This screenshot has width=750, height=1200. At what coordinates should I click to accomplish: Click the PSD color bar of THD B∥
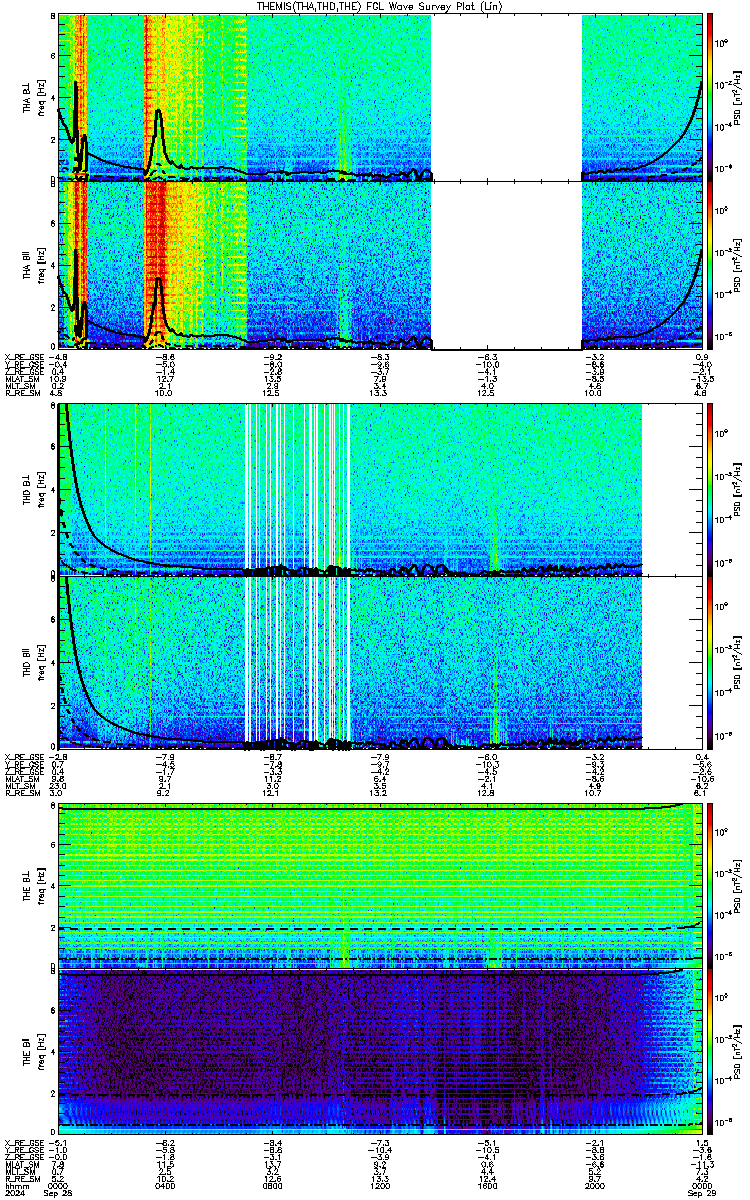711,662
